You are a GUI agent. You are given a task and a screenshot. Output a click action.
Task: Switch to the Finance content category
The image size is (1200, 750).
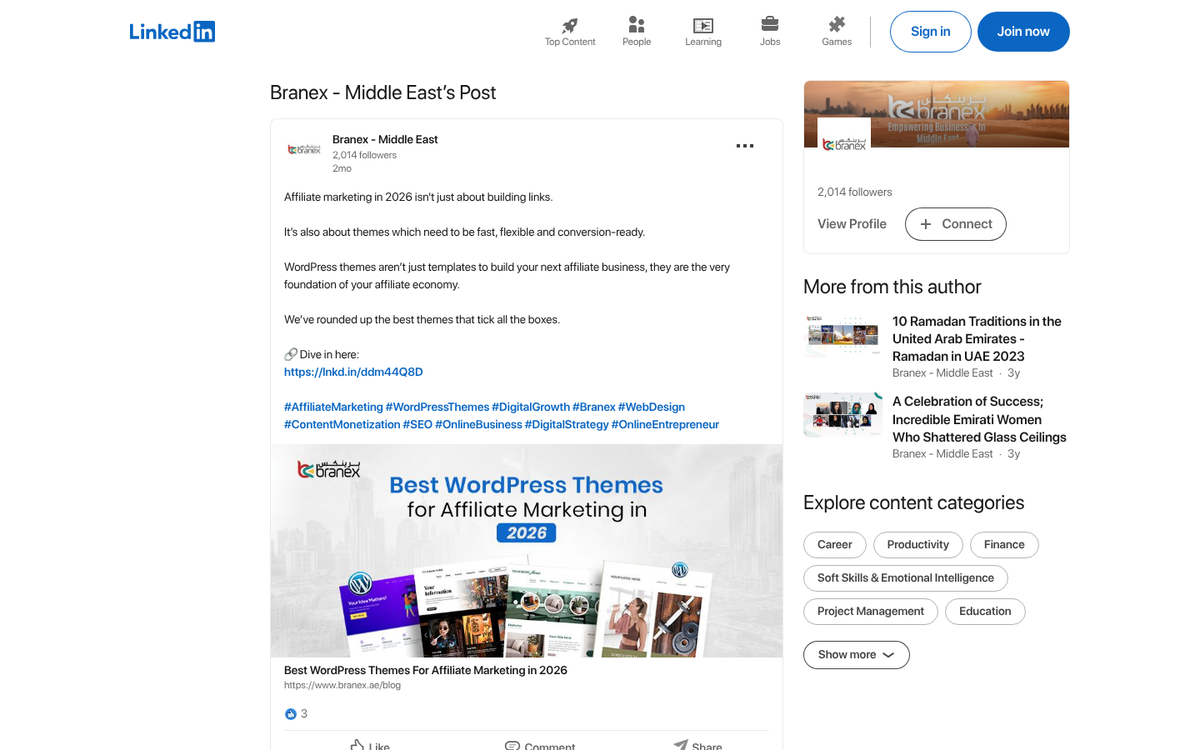(1004, 544)
